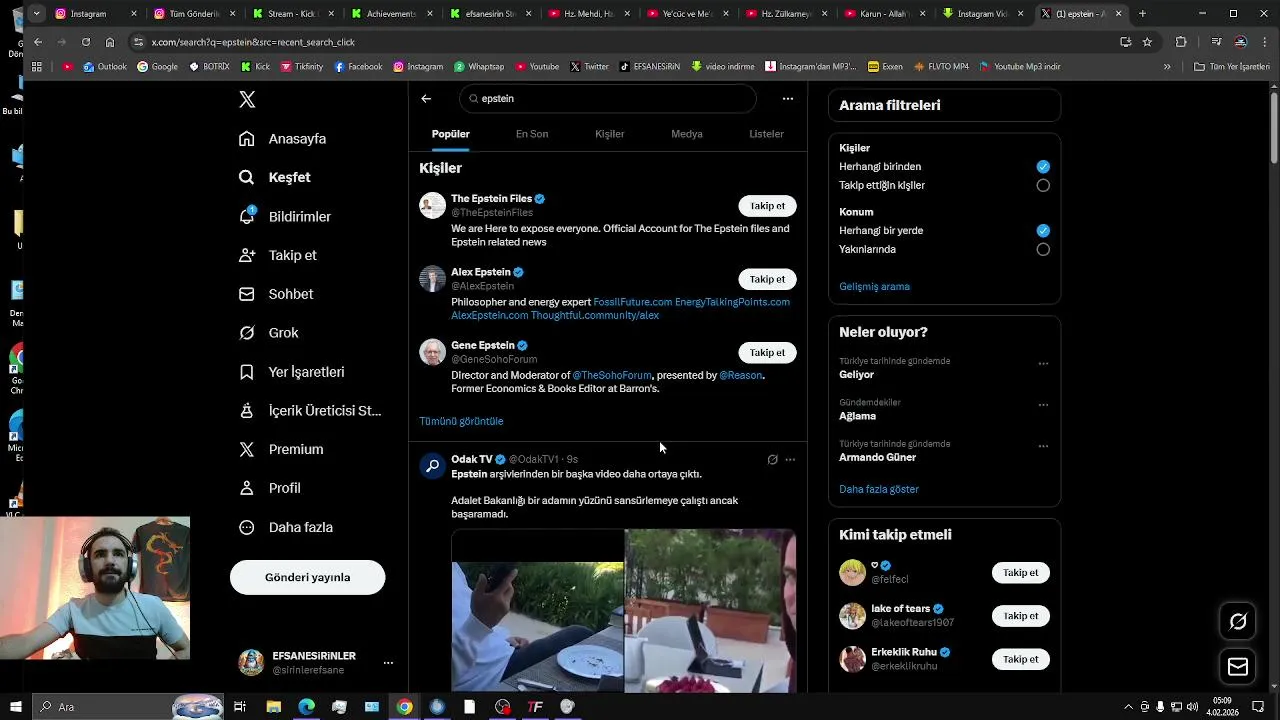Open Chrome extensions puzzle icon

click(1181, 42)
